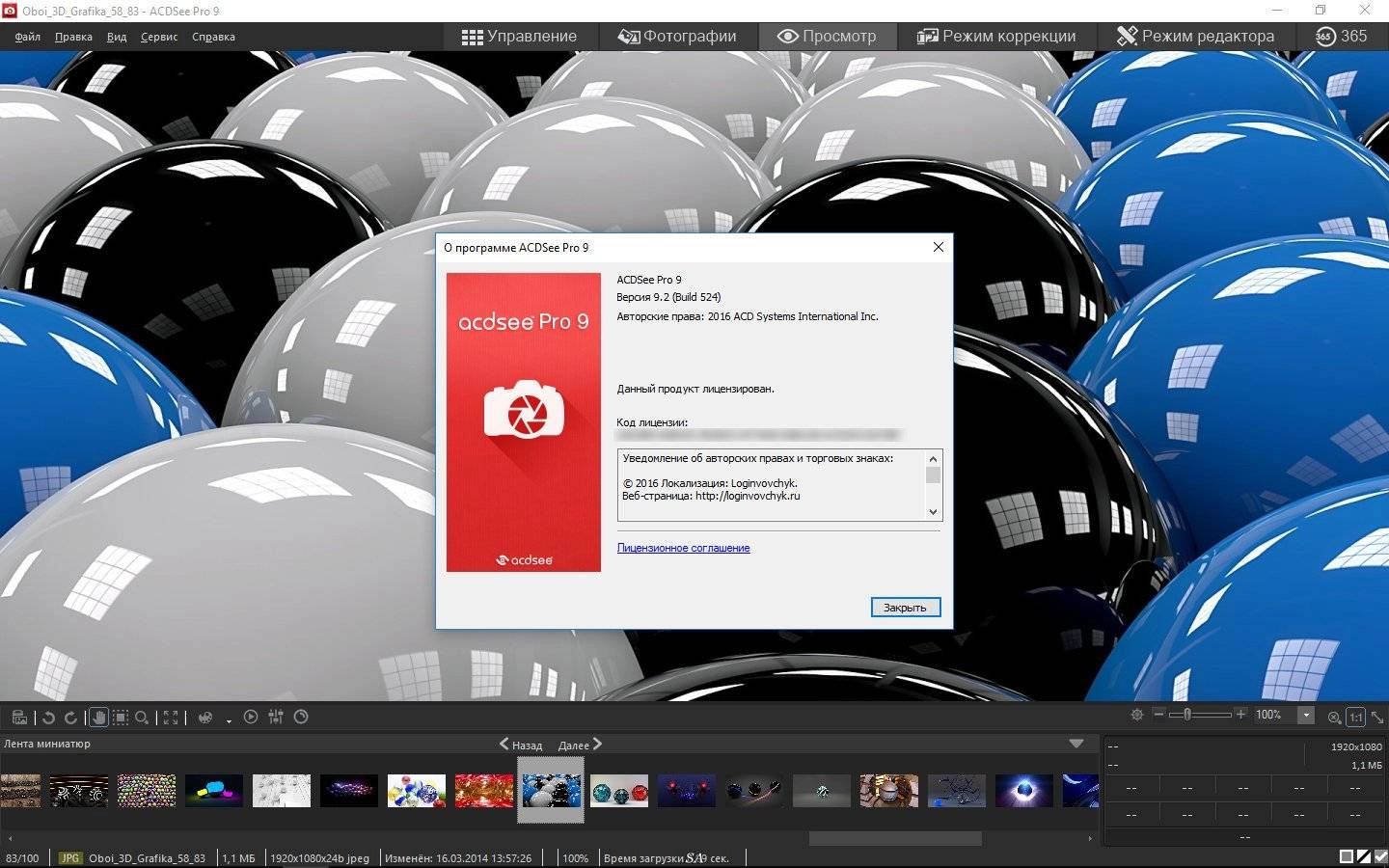This screenshot has width=1389, height=868.
Task: Switch to Режим коррекции mode
Action: [996, 36]
